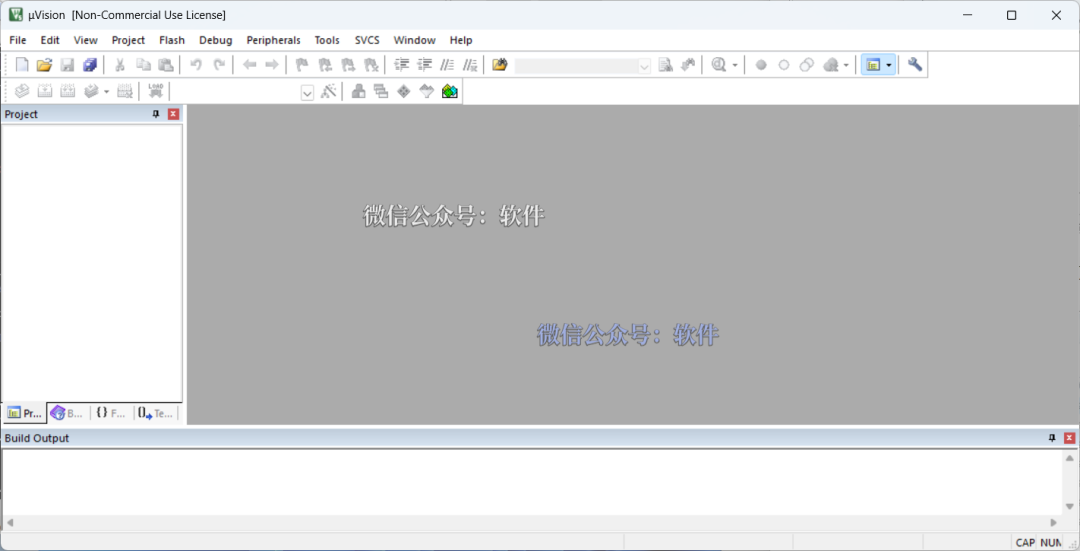The height and width of the screenshot is (551, 1080).
Task: Click the batch build icon
Action: (91, 91)
